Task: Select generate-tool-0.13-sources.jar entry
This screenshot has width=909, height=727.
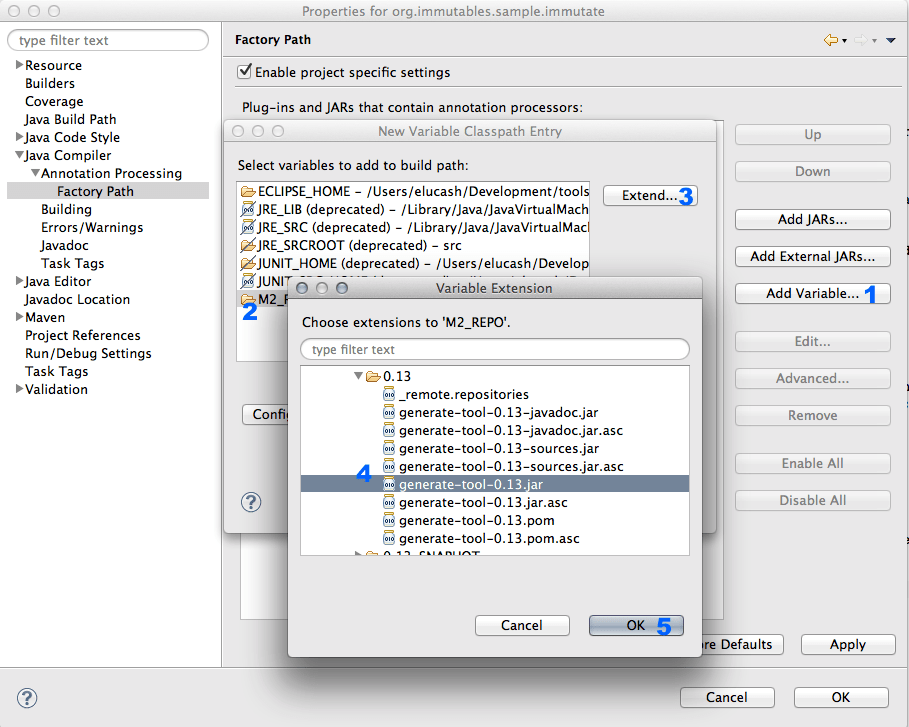Action: 495,449
